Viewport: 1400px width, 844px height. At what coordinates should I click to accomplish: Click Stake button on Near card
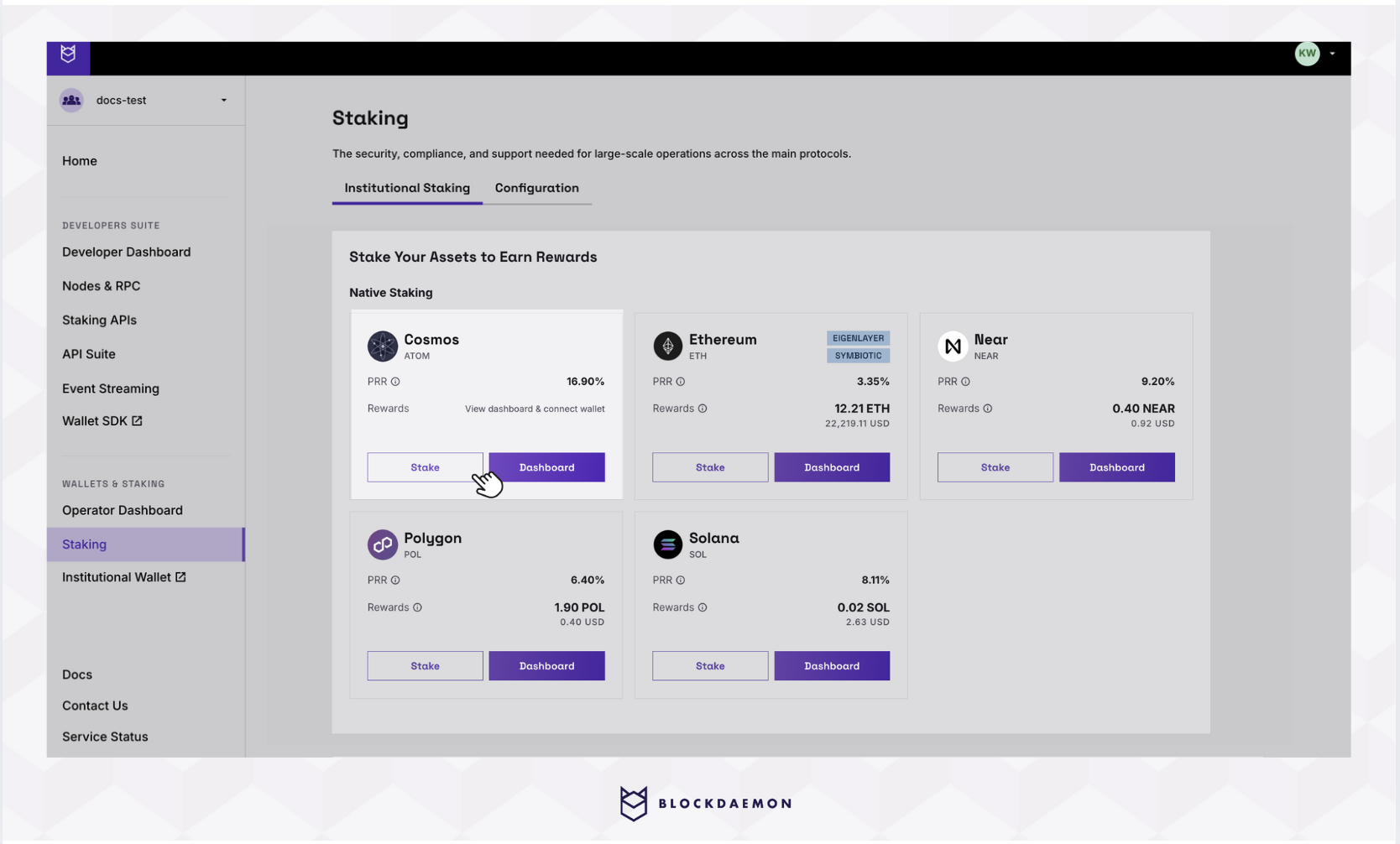(x=995, y=467)
